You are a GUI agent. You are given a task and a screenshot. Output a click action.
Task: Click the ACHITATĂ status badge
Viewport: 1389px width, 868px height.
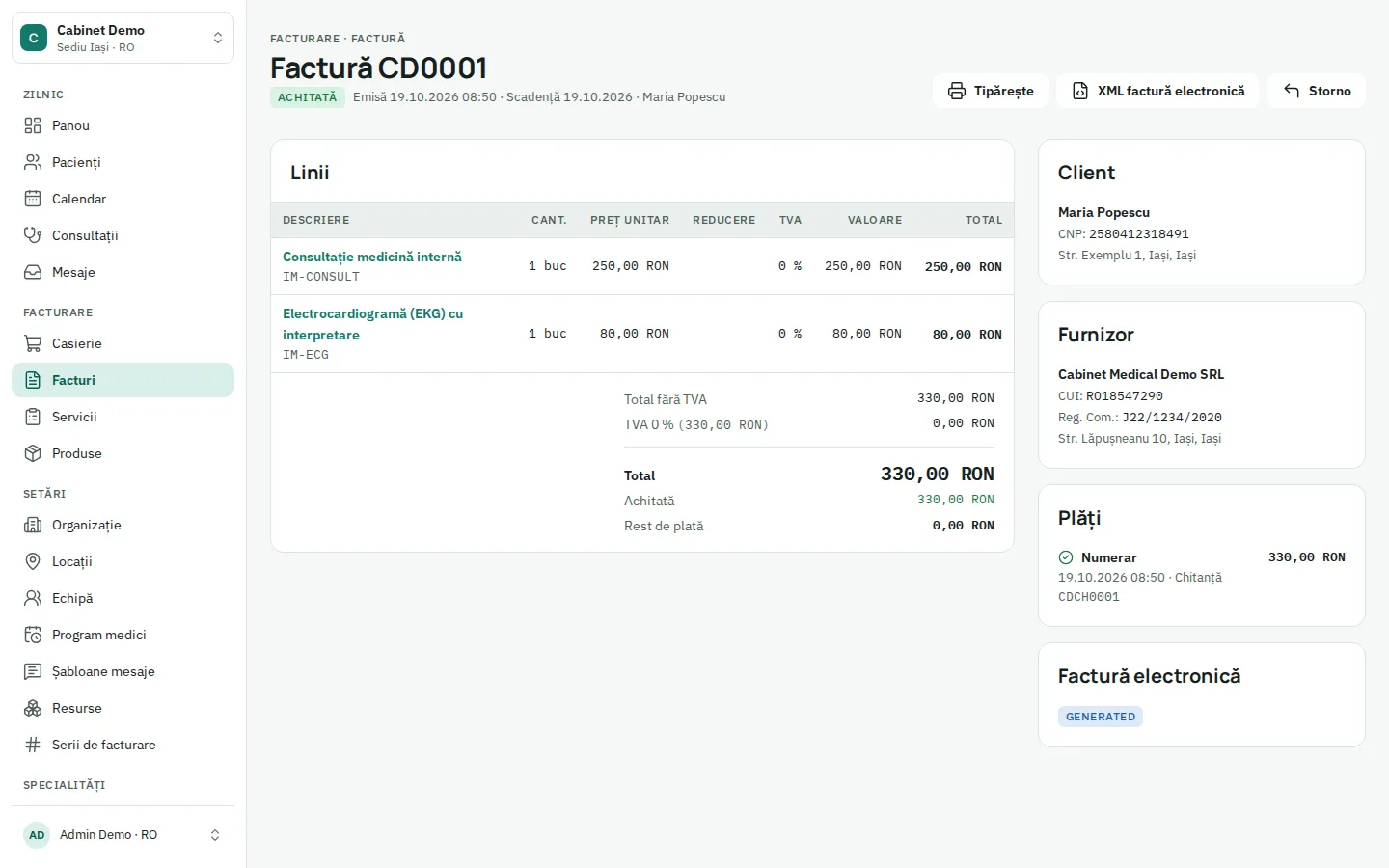click(308, 97)
